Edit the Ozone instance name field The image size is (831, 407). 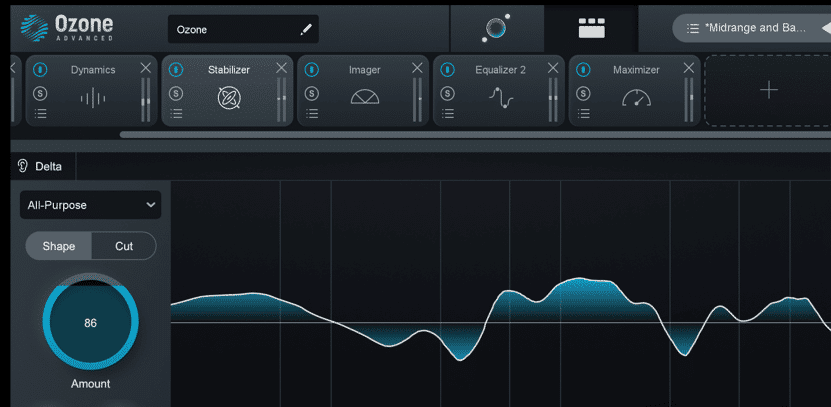(243, 29)
